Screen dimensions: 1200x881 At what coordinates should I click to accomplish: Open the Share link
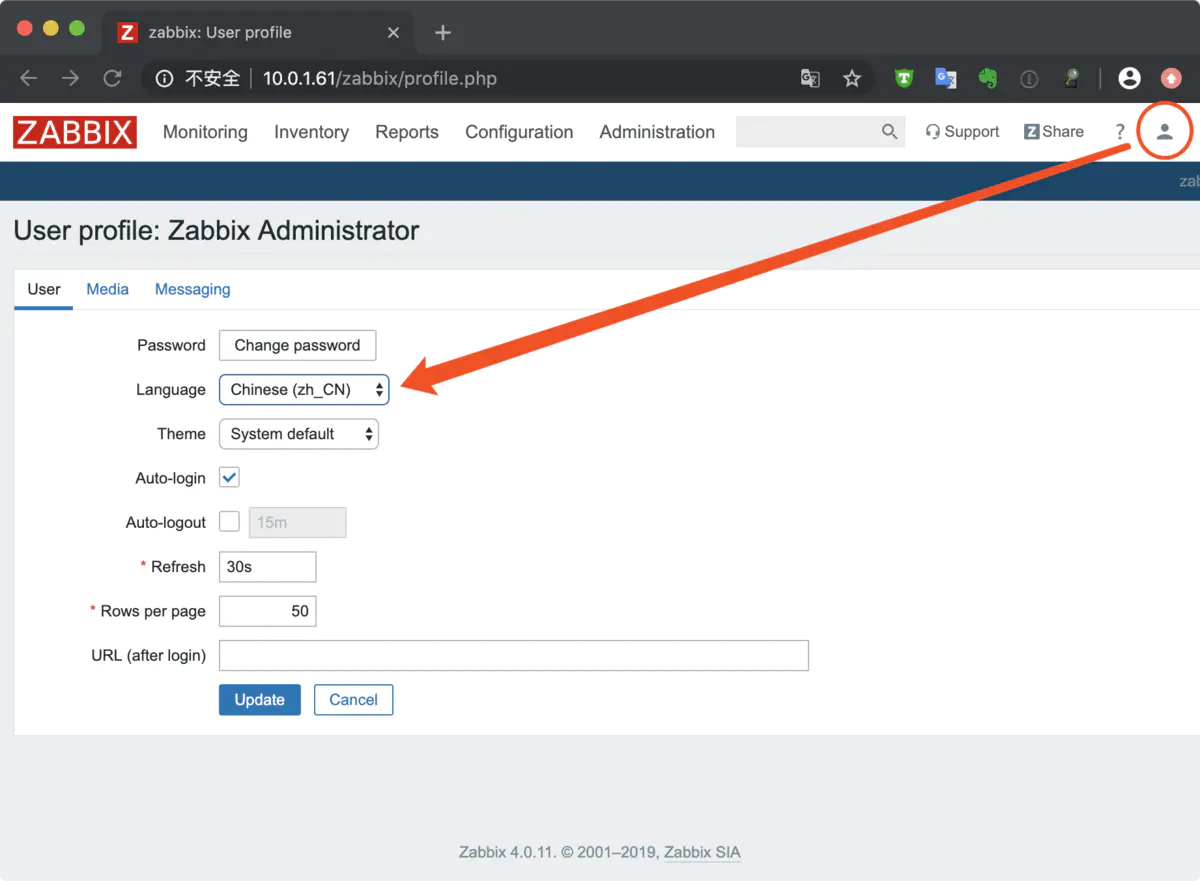1053,132
